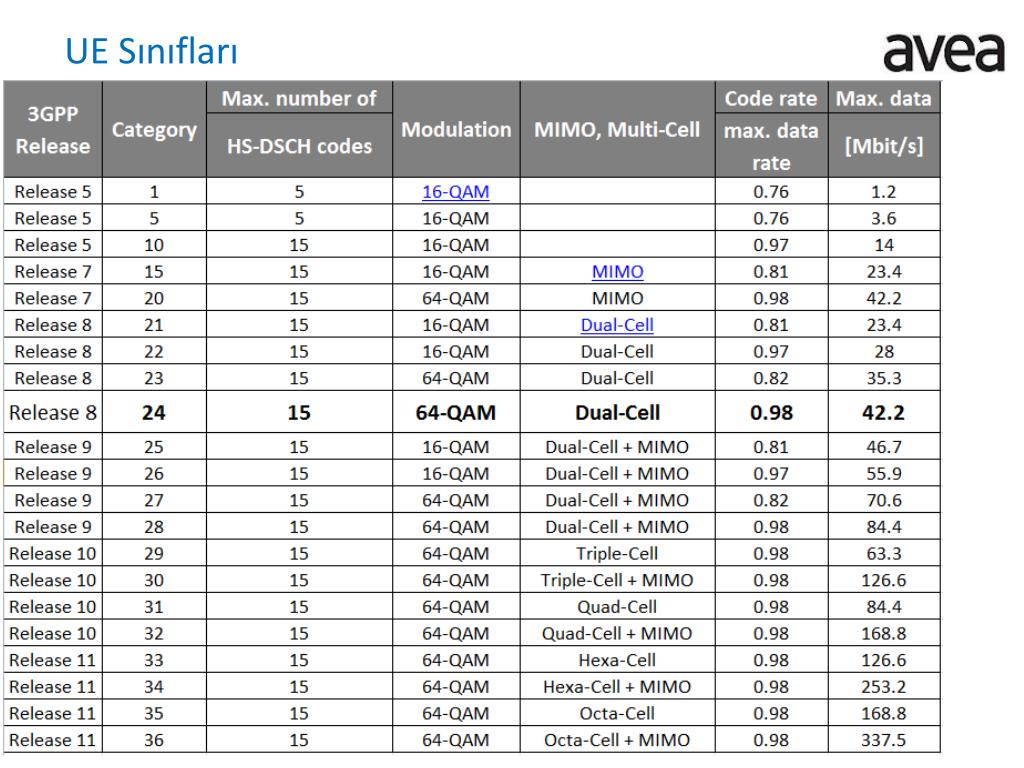Select the '0.82' code rate in Category 23 row
Screen dimensions: 1024x768
[771, 379]
